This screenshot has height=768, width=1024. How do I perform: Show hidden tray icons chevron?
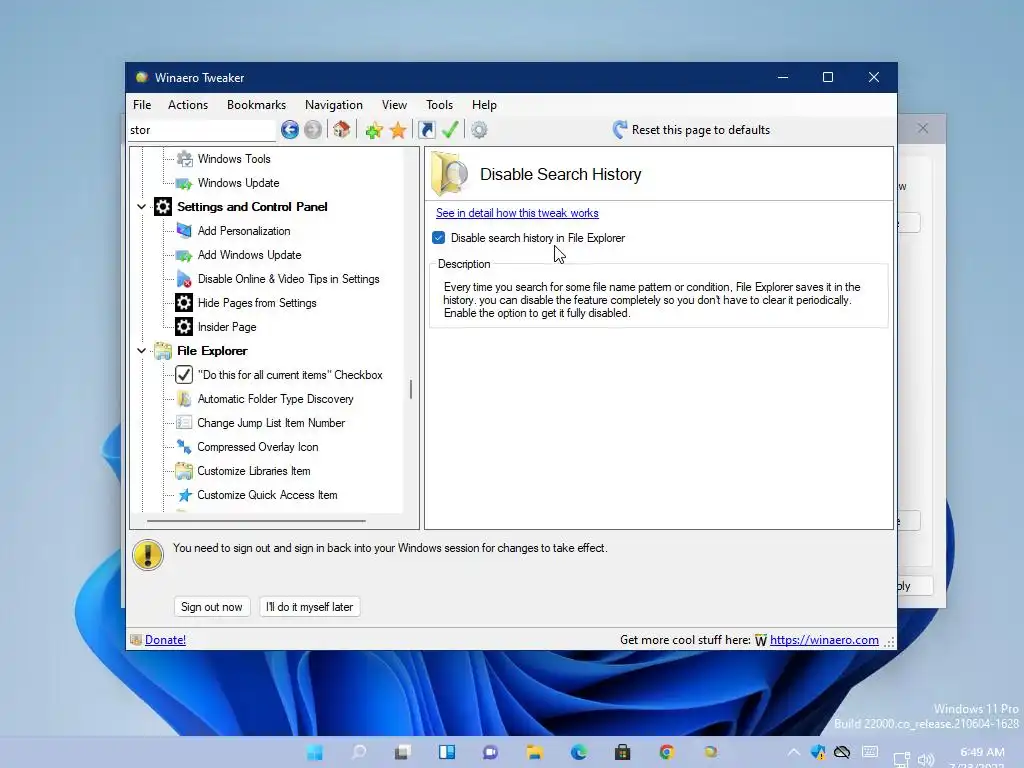point(793,752)
